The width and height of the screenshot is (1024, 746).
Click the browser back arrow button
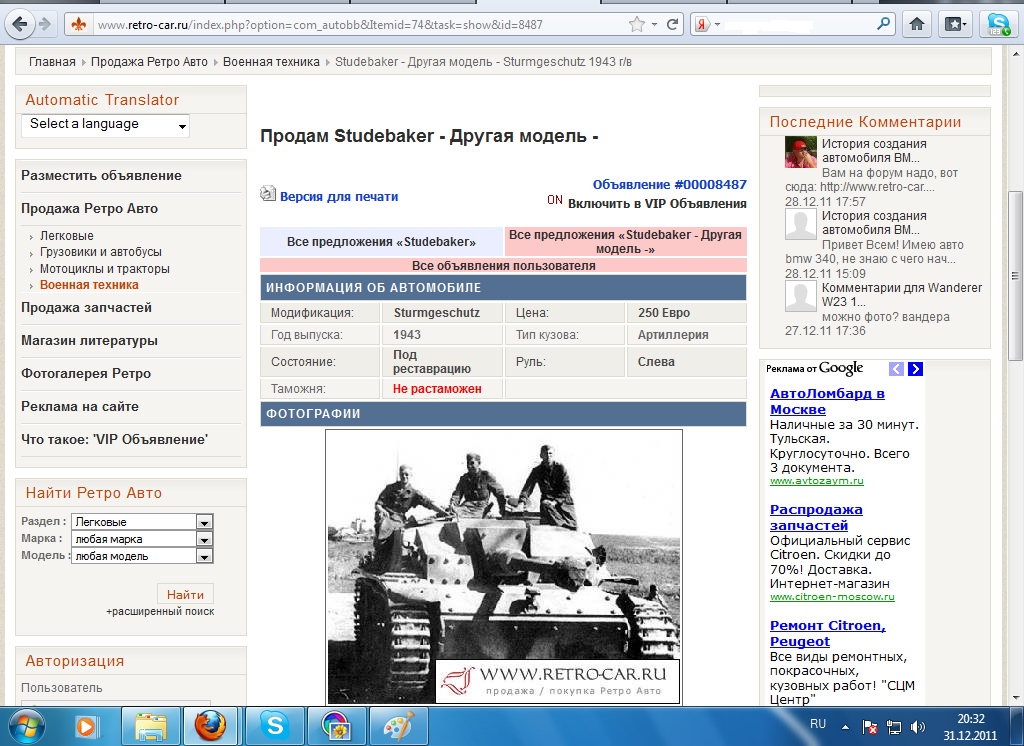21,23
